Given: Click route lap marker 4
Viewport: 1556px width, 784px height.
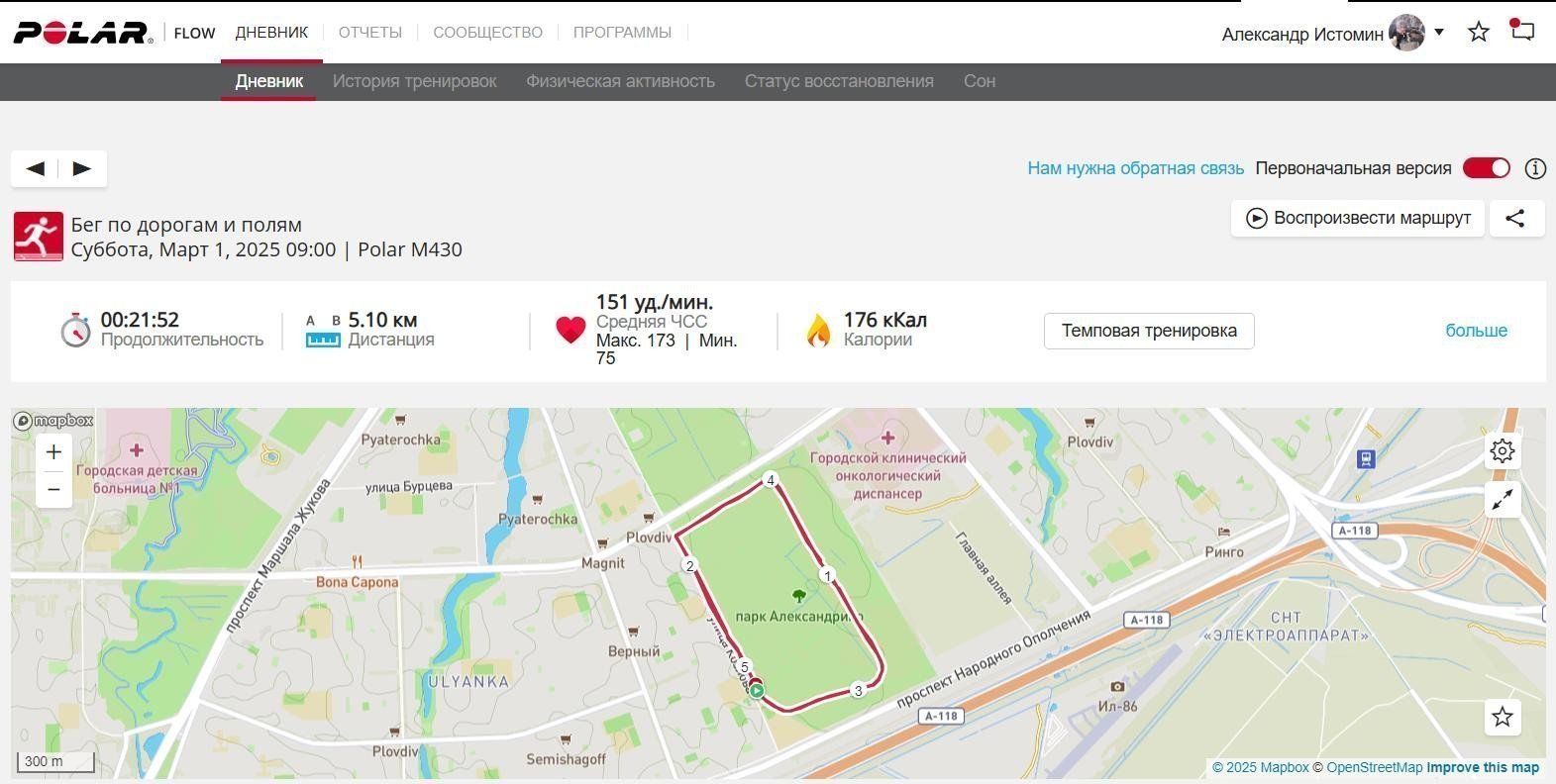Looking at the screenshot, I should 770,480.
